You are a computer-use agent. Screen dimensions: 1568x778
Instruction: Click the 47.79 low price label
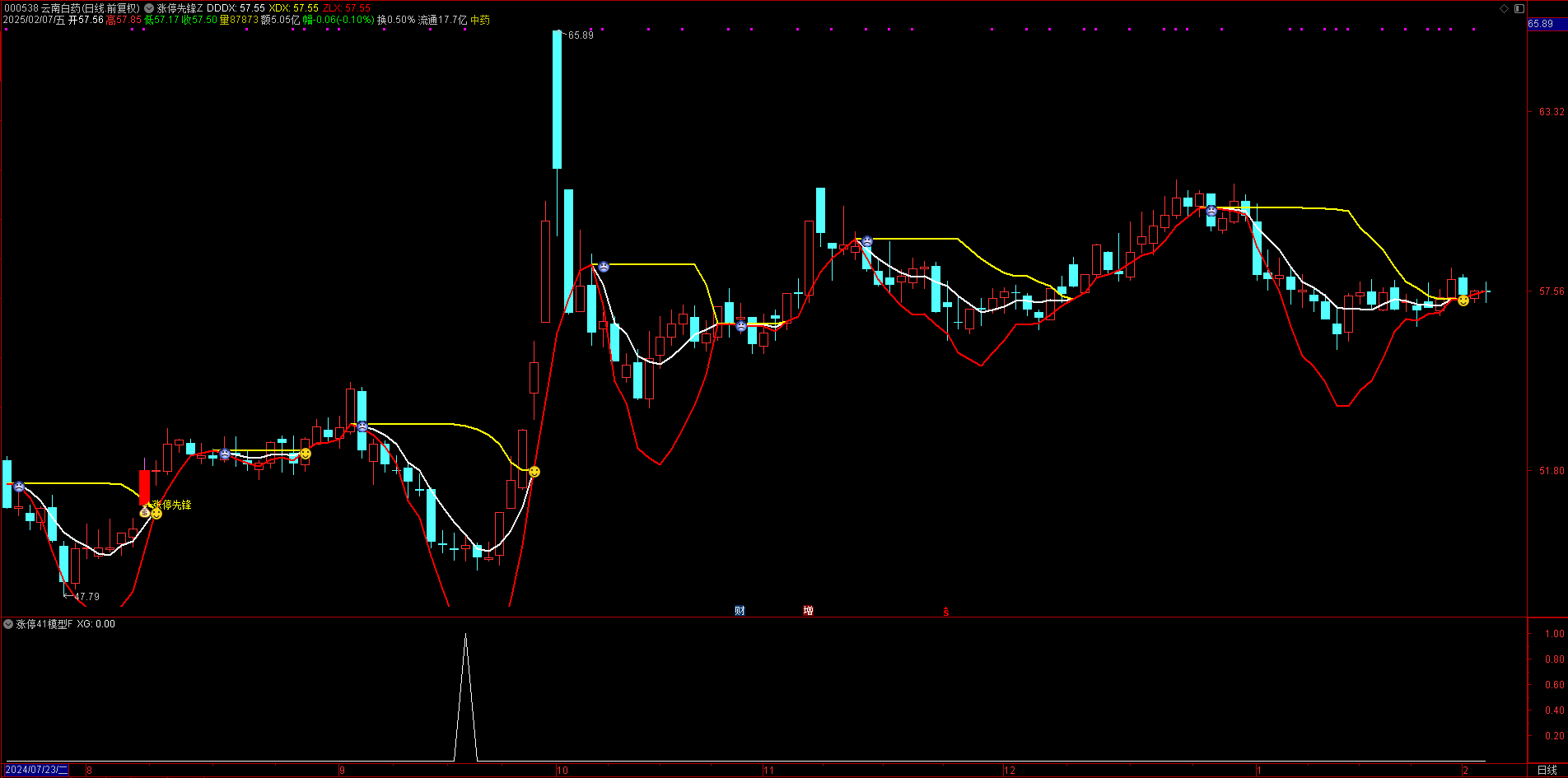click(86, 597)
